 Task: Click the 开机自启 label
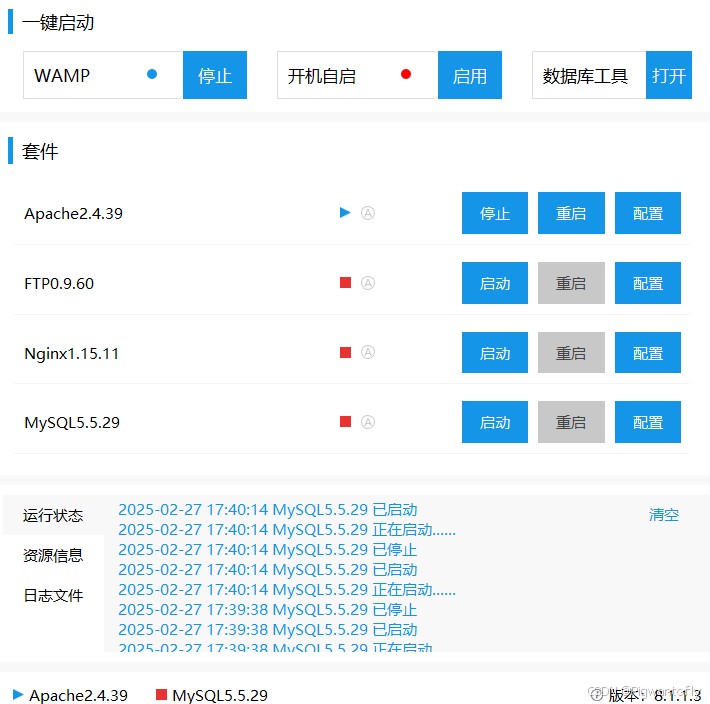tap(321, 76)
